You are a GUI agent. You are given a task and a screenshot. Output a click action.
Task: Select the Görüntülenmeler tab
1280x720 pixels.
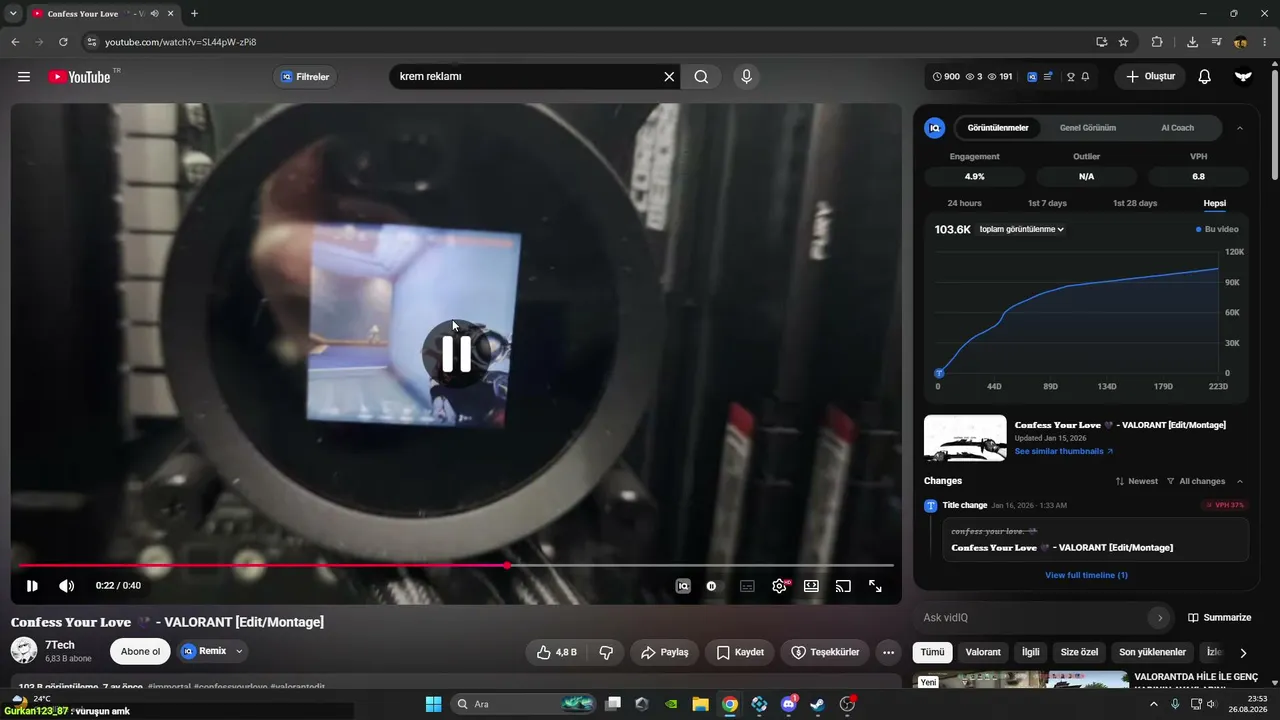tap(998, 128)
